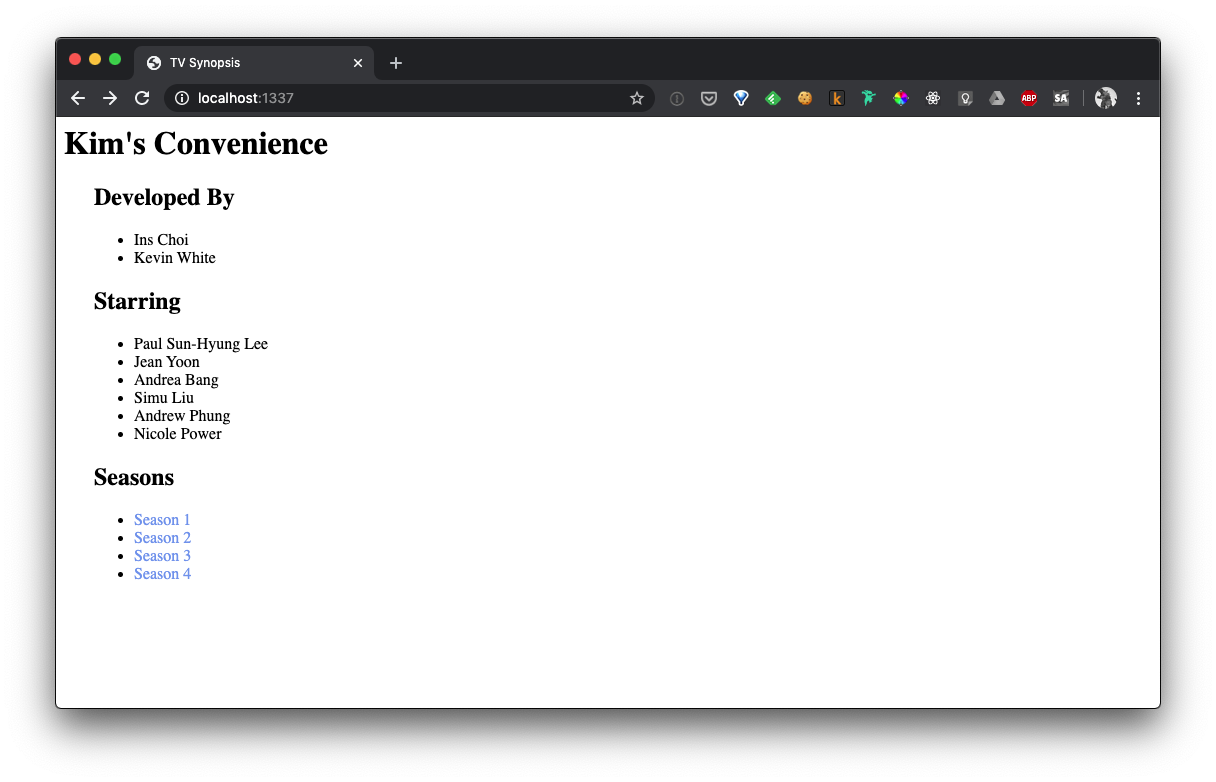
Task: Click the Kim's Convenience heading
Action: [196, 144]
